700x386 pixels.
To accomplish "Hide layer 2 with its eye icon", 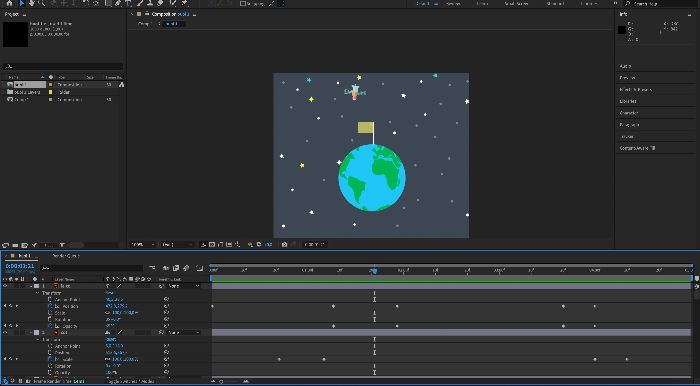I will coord(5,333).
